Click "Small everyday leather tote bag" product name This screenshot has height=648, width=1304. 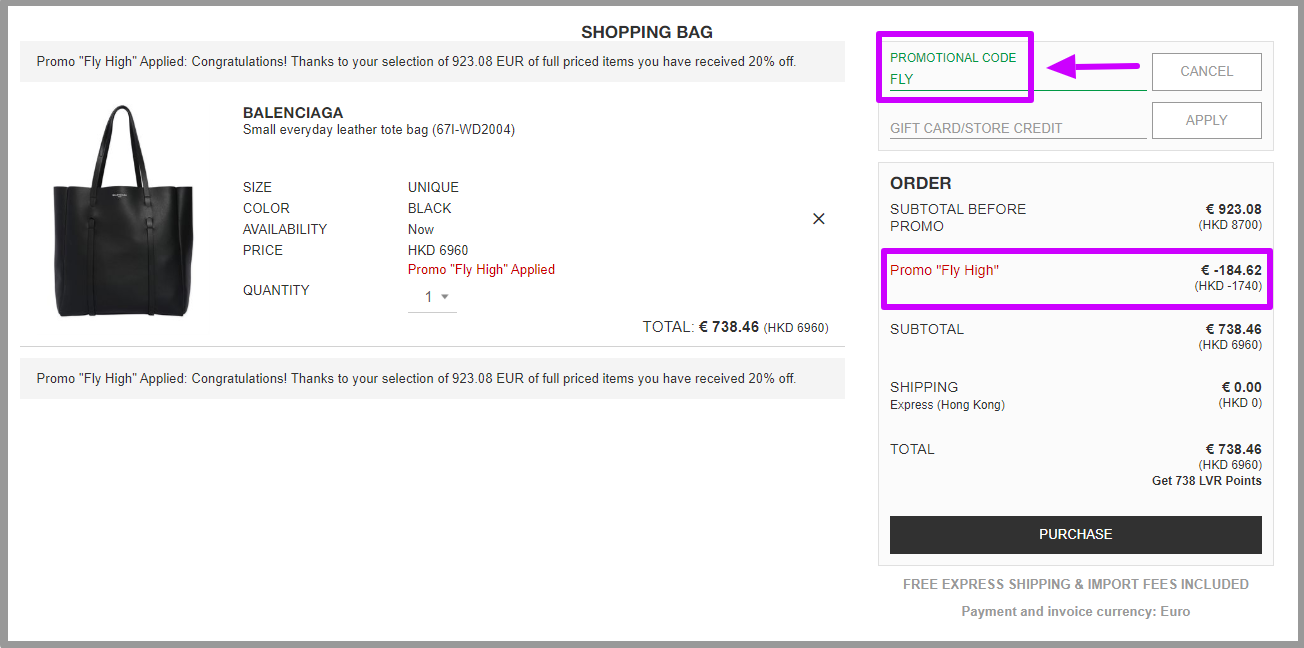pyautogui.click(x=379, y=129)
